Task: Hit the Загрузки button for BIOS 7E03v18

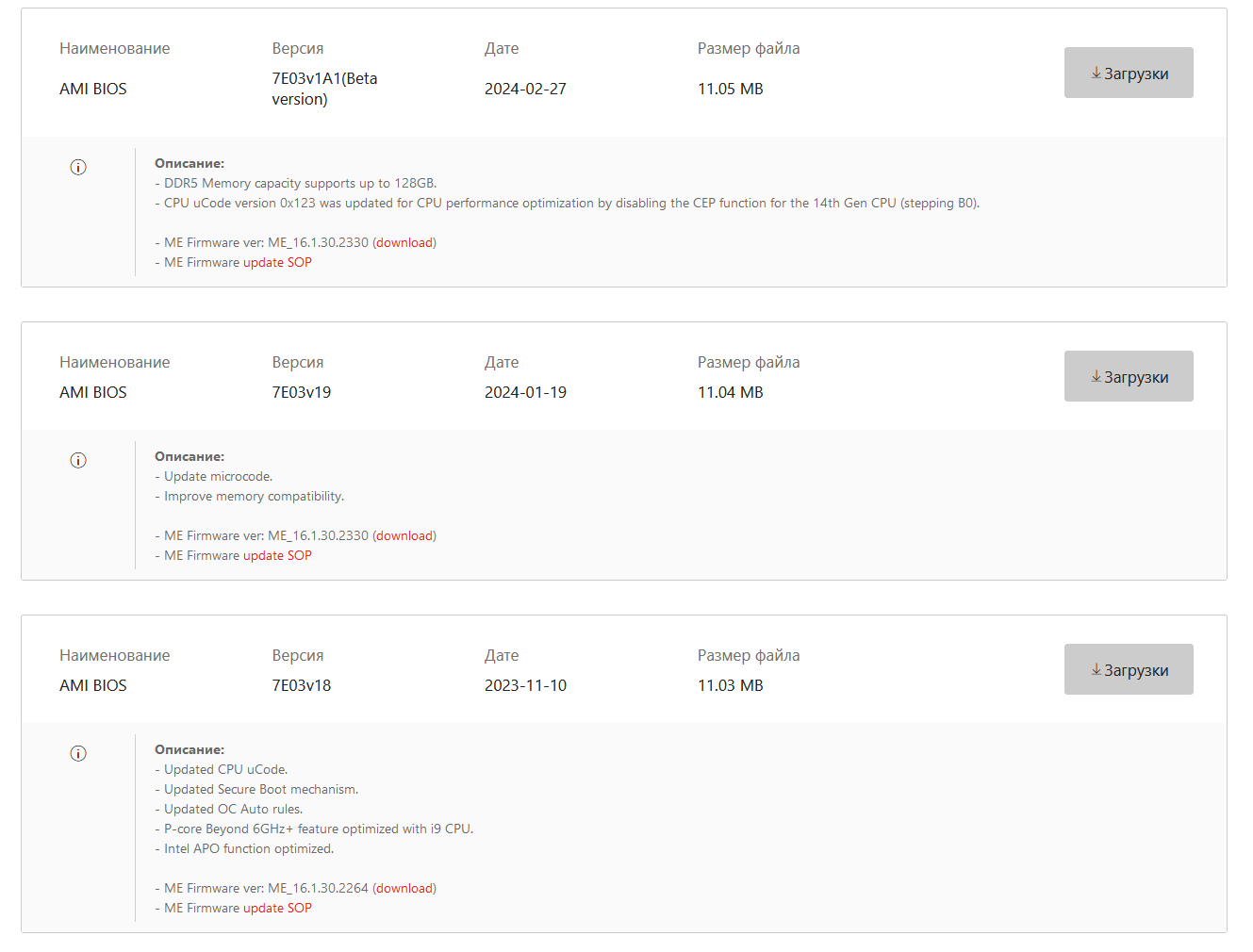Action: (x=1129, y=669)
